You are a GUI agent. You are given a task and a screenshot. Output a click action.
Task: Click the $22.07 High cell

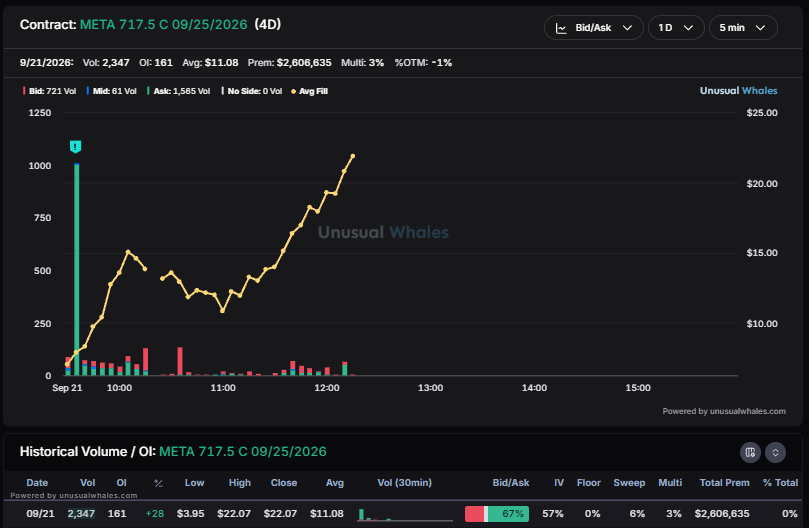[x=234, y=514]
